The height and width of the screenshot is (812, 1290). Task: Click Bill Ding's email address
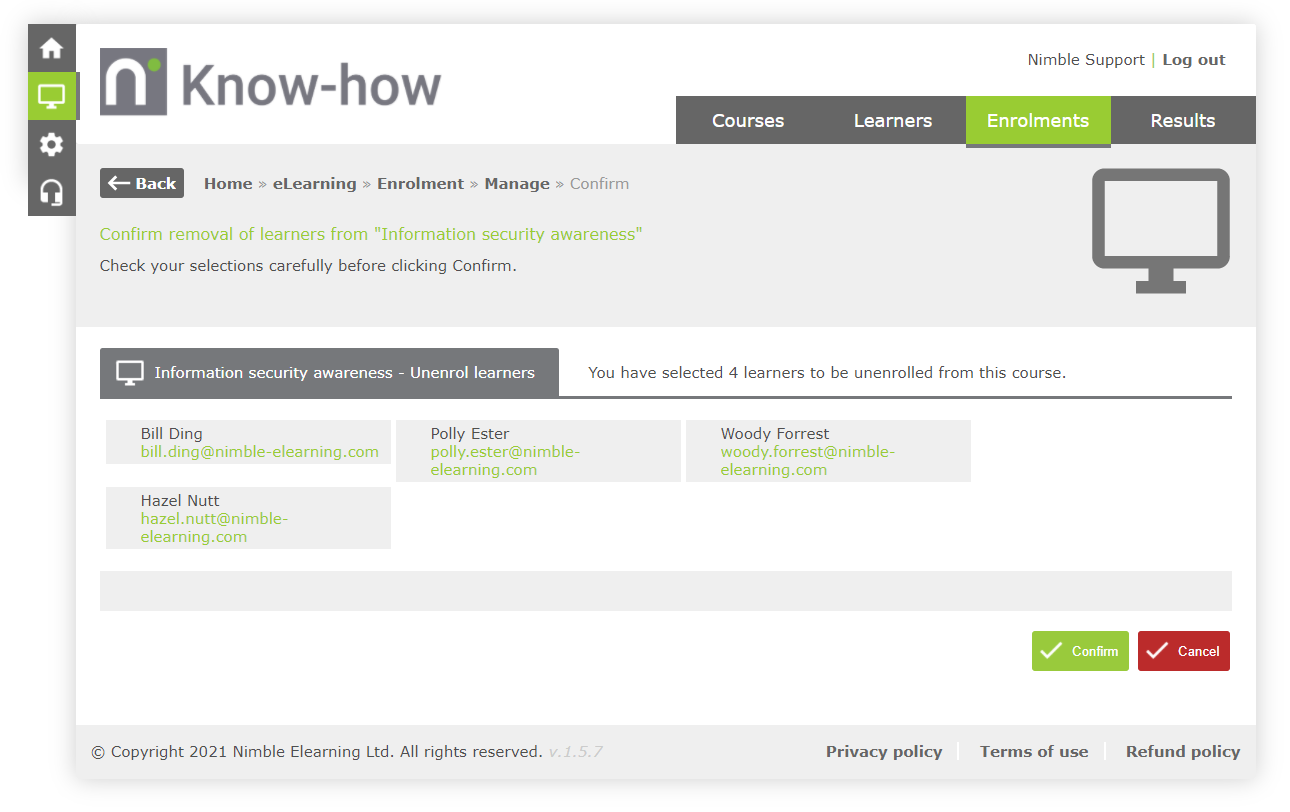pyautogui.click(x=259, y=452)
